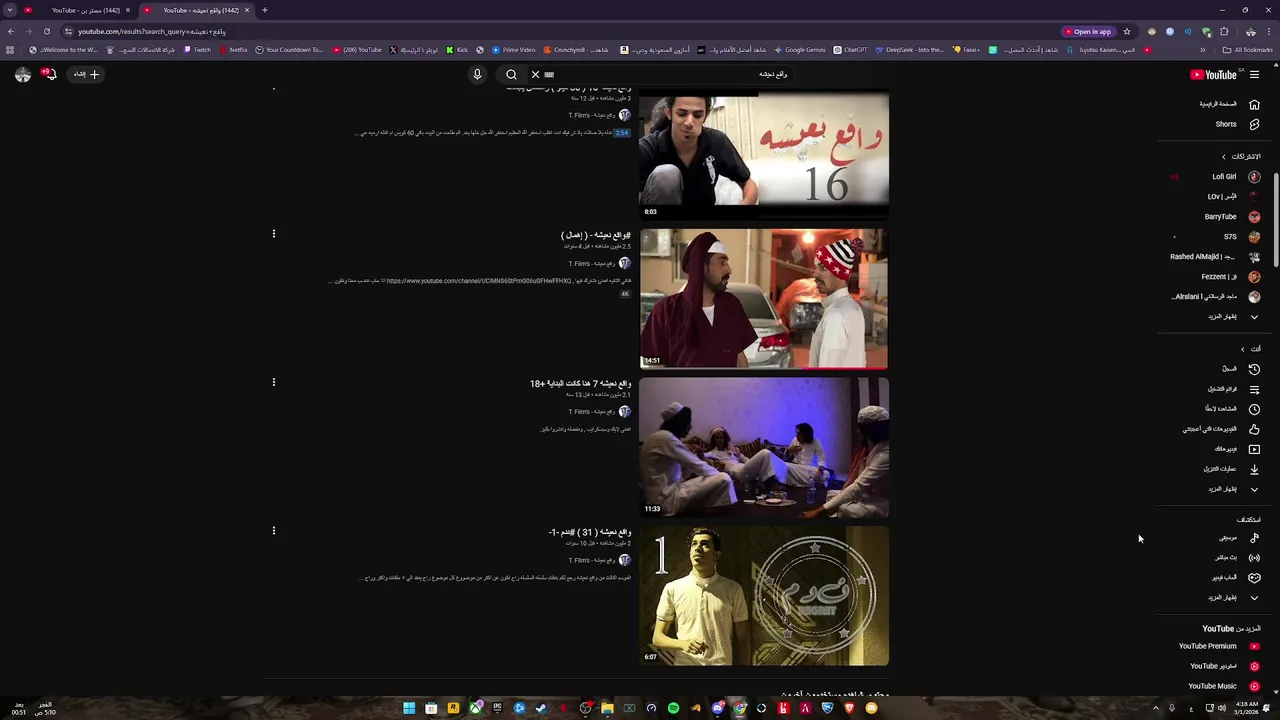Play the 11:33 video thumbnail
Screen dimensions: 1280x720
[764, 447]
